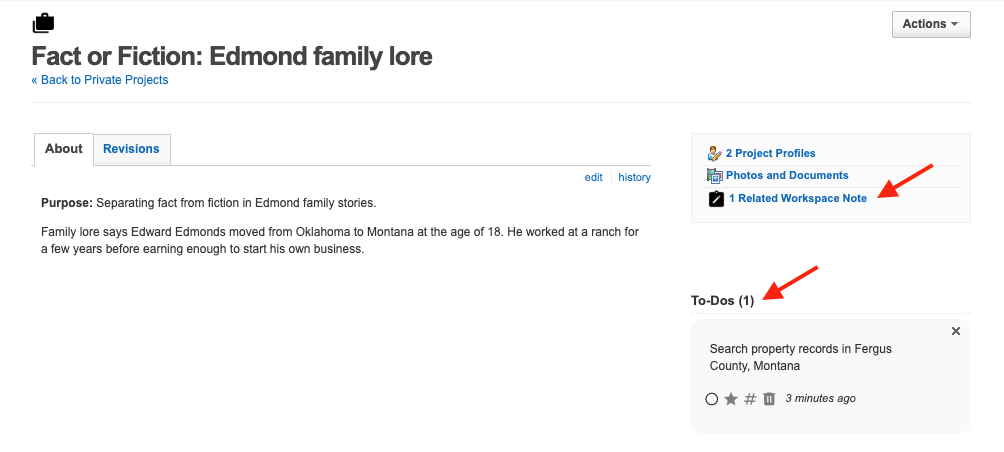
Task: Dismiss the to-do card with the X
Action: (x=956, y=331)
